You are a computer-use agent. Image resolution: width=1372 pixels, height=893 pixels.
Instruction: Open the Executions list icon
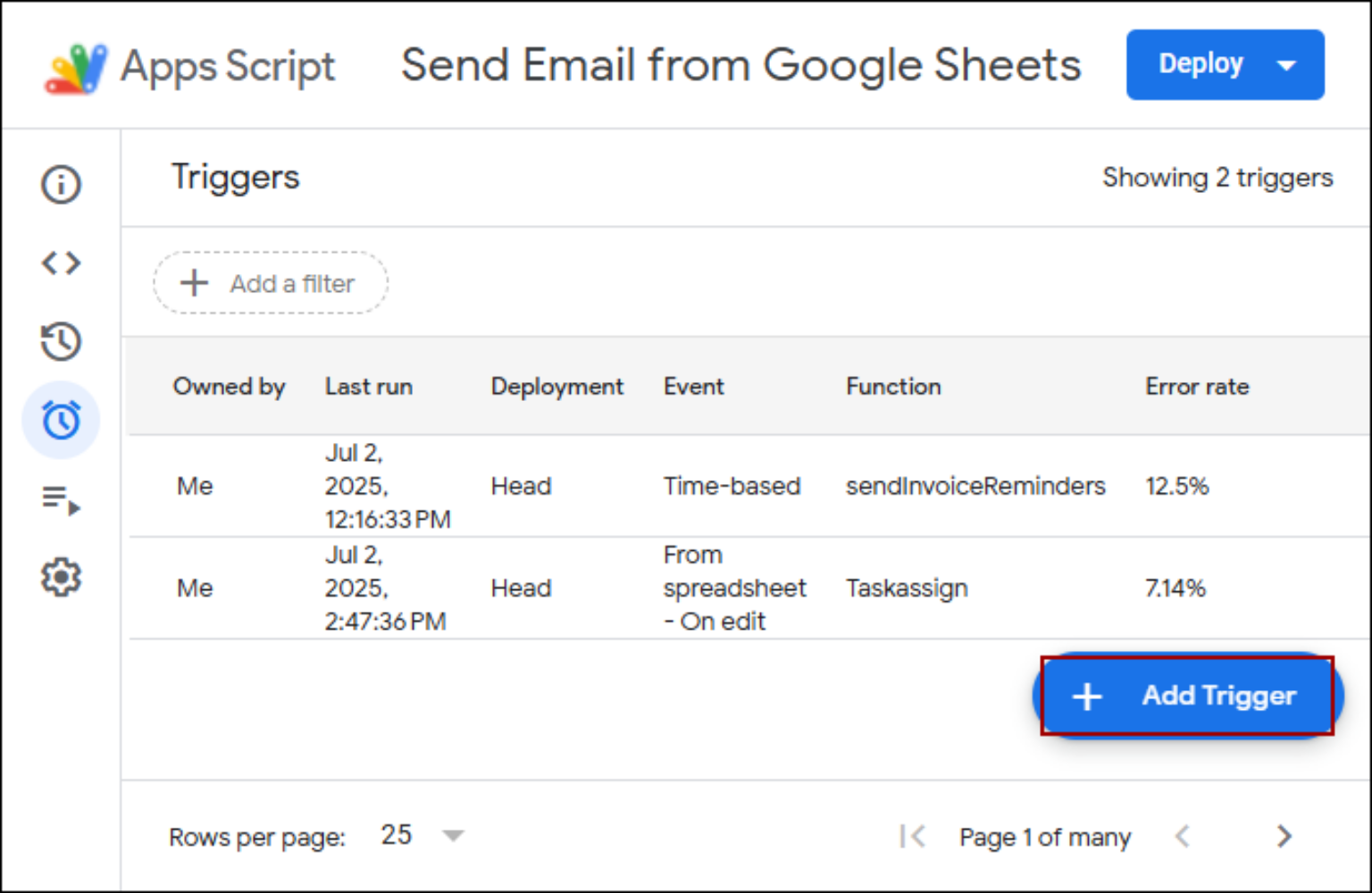(61, 499)
